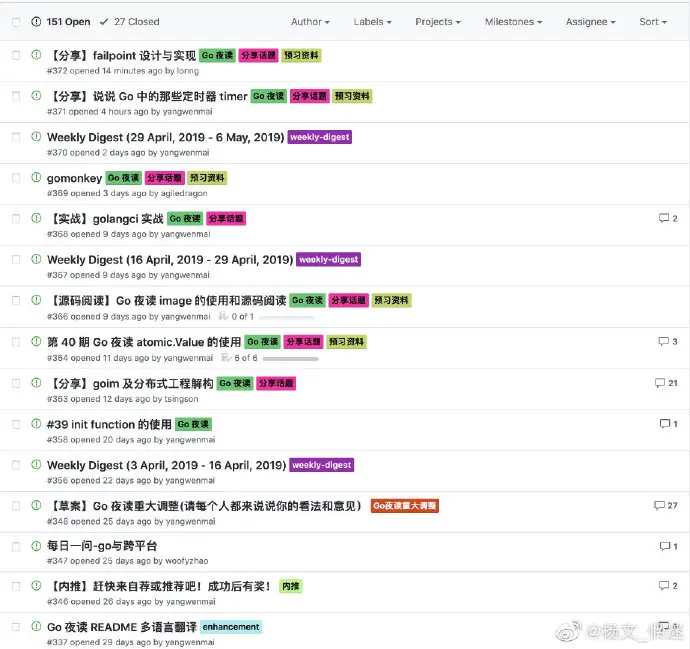The image size is (690, 649).
Task: Open issue #39 init function 的使用
Action: point(109,424)
